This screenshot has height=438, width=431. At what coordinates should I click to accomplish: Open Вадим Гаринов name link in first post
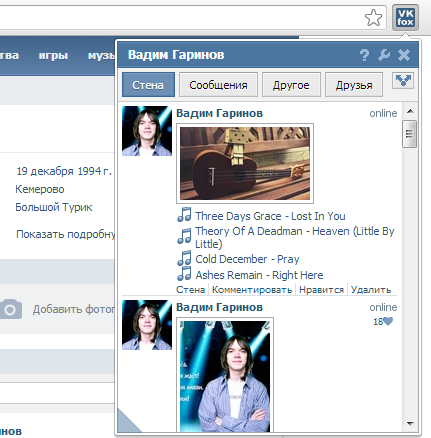219,113
